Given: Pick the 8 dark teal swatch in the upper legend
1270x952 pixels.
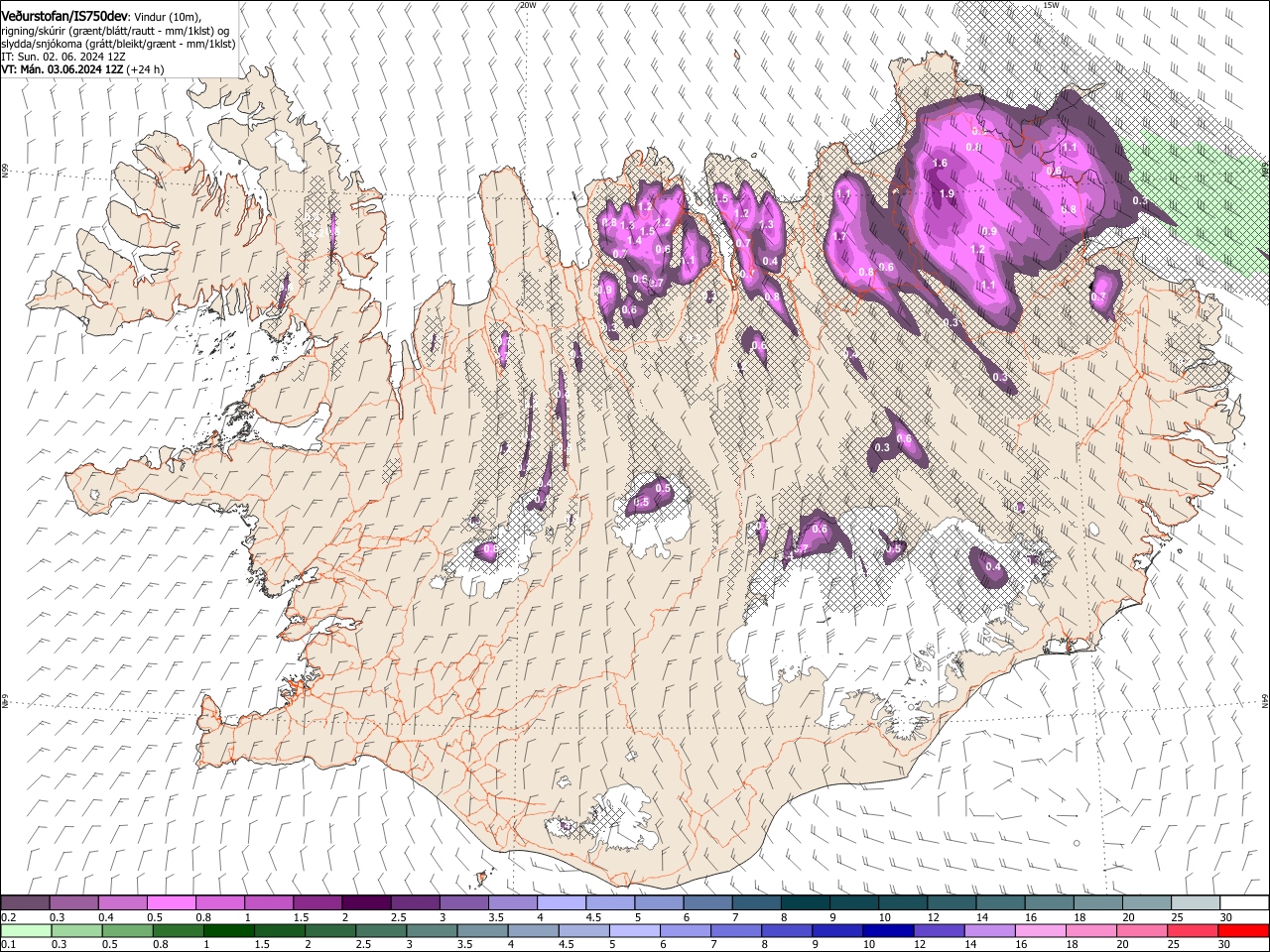Looking at the screenshot, I should coord(805,902).
